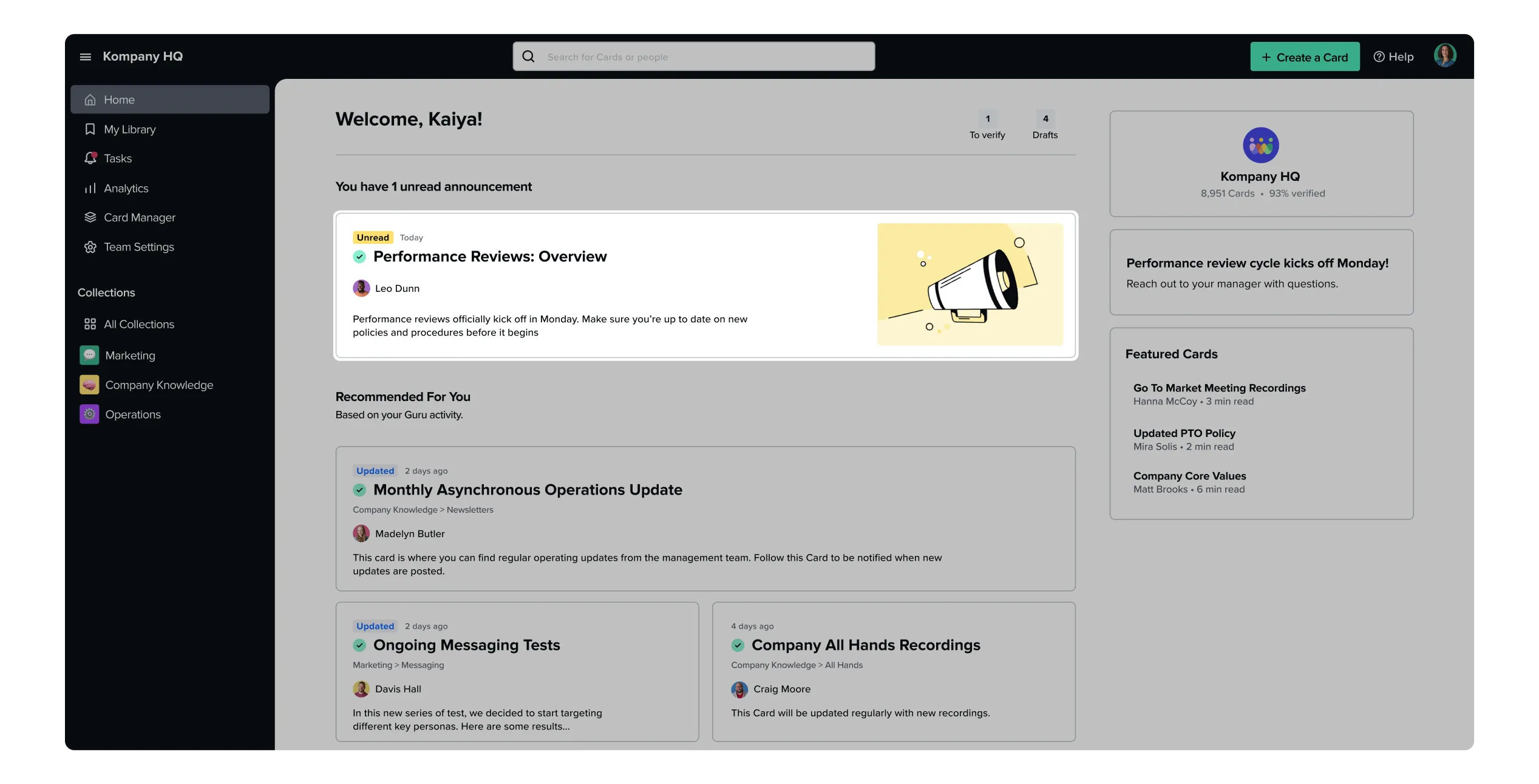This screenshot has width=1539, height=784.
Task: Click the Create a Card button
Action: click(x=1305, y=56)
